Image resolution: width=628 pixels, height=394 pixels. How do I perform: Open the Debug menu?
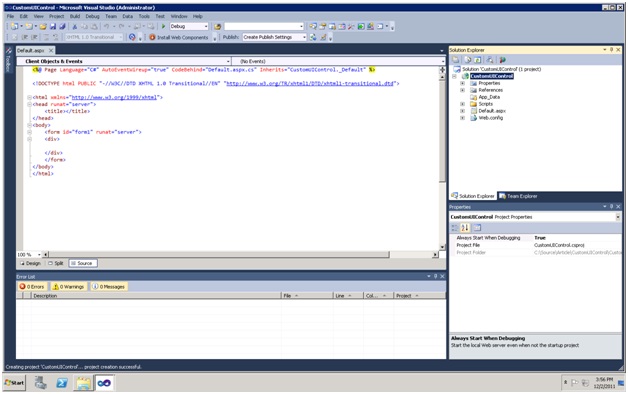[92, 16]
